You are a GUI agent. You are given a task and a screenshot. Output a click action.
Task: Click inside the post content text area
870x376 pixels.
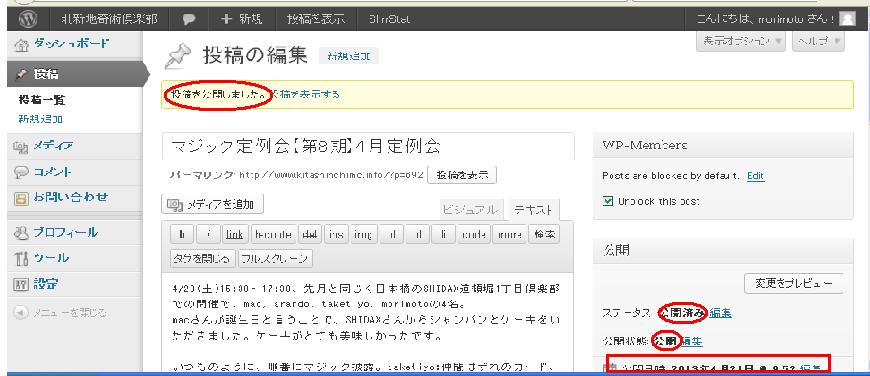(x=367, y=322)
